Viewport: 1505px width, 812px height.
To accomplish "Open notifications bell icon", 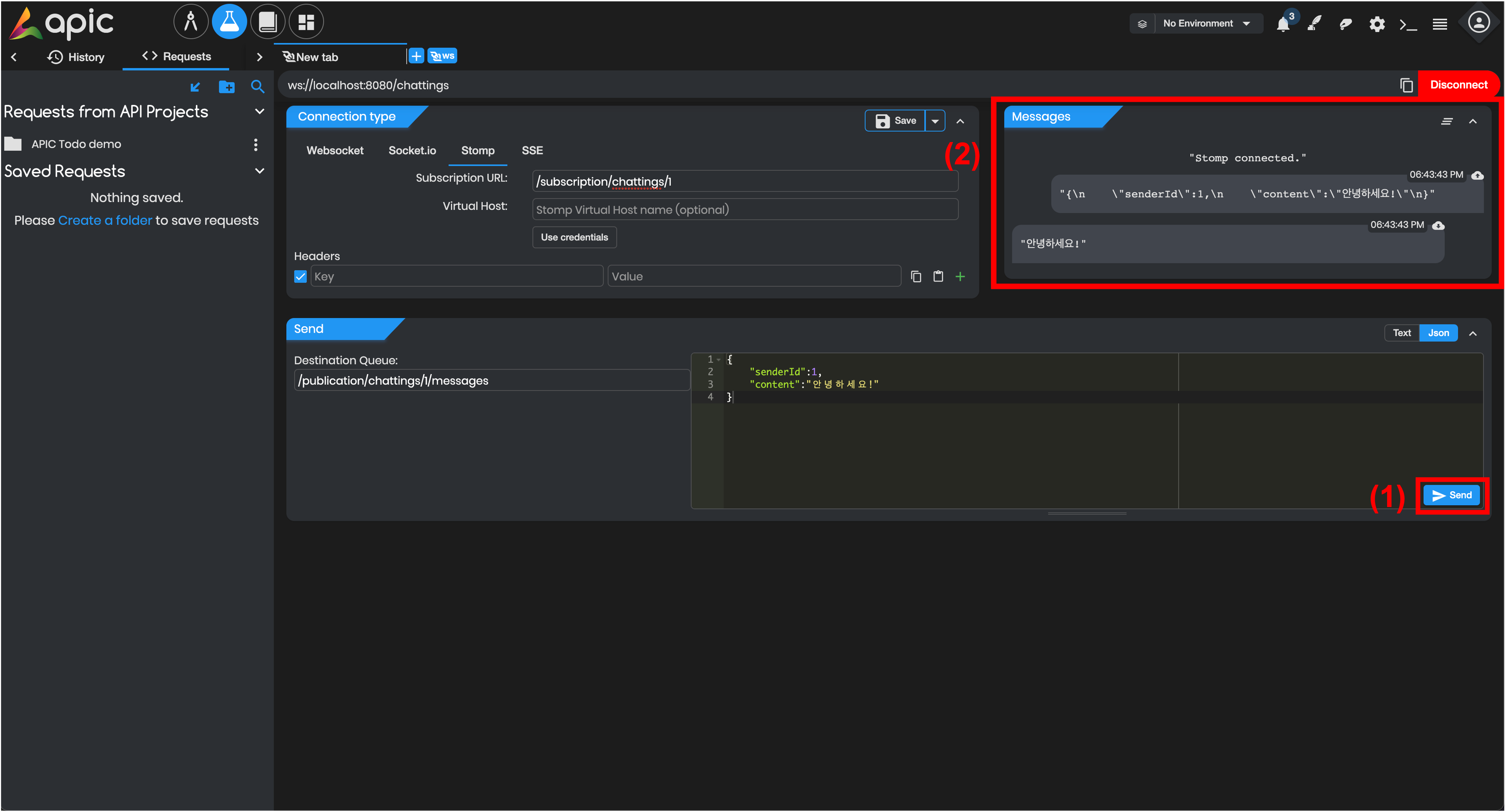I will pos(1283,24).
